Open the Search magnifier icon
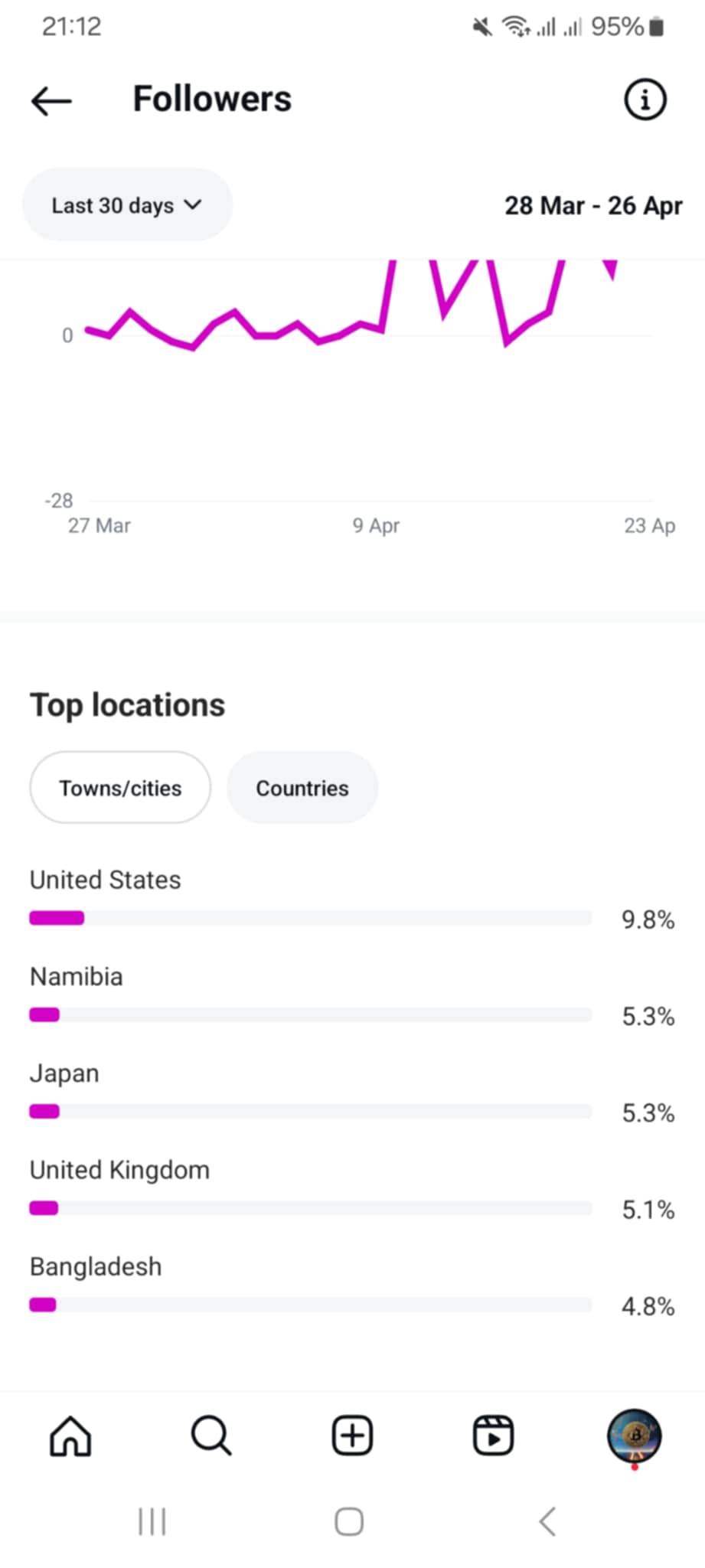 coord(211,1436)
